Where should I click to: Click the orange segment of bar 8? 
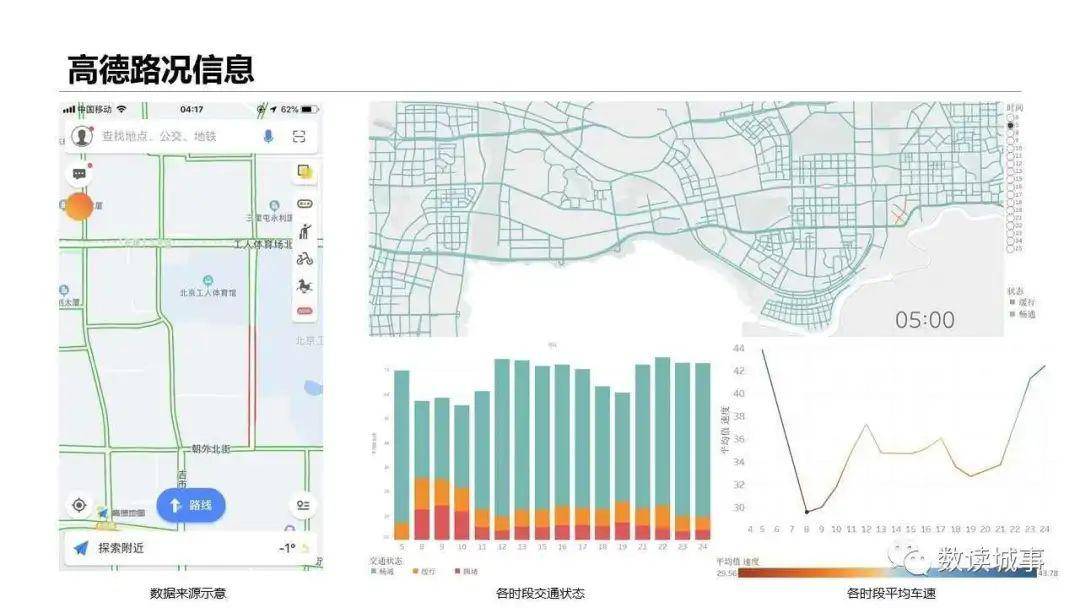tap(422, 493)
